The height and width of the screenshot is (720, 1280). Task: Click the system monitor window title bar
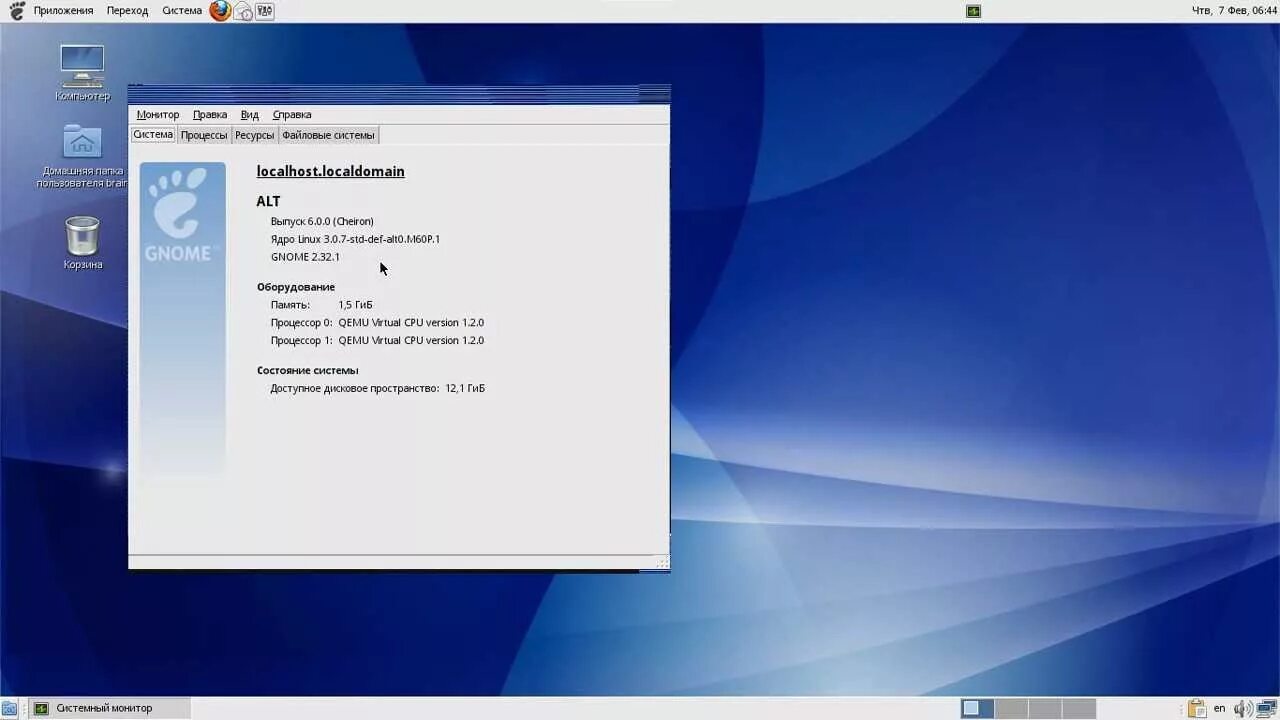pyautogui.click(x=399, y=94)
